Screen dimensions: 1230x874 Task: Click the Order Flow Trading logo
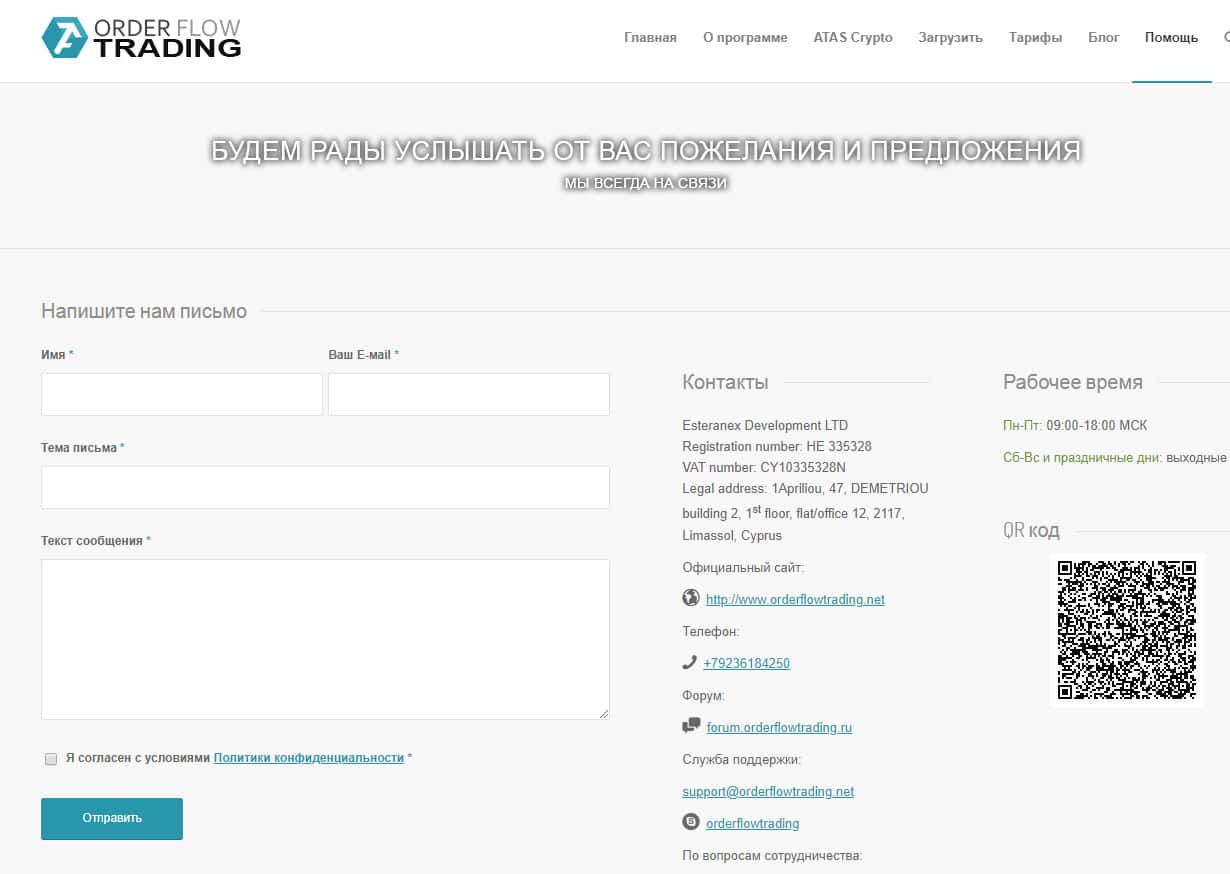141,38
